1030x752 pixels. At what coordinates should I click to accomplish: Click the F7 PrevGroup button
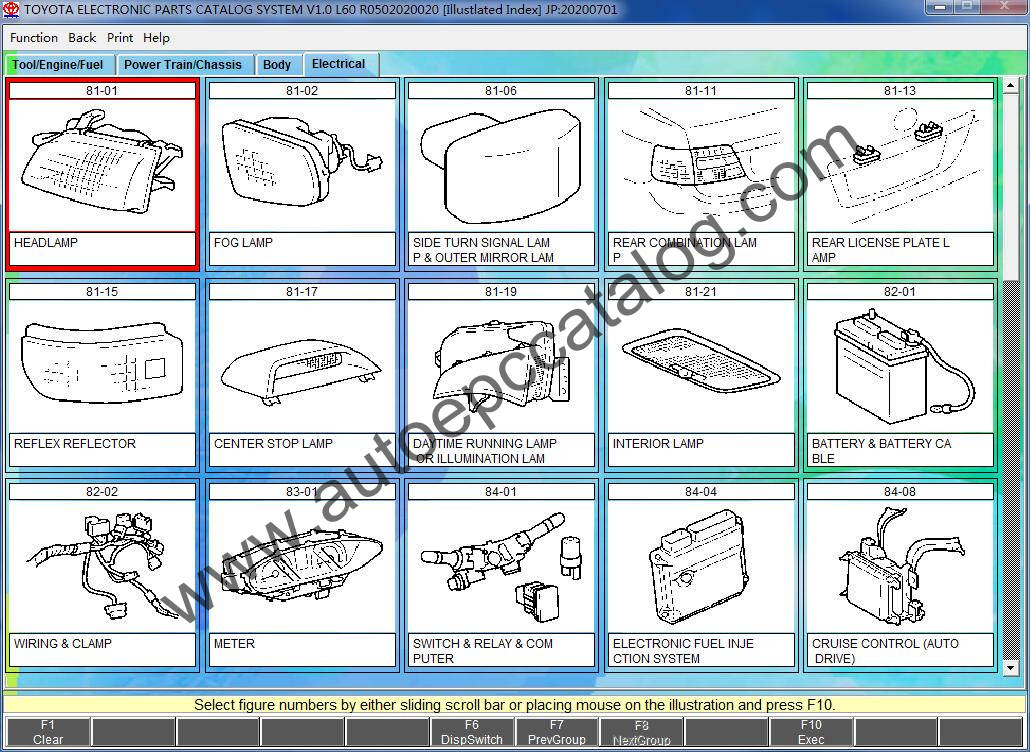pos(556,732)
